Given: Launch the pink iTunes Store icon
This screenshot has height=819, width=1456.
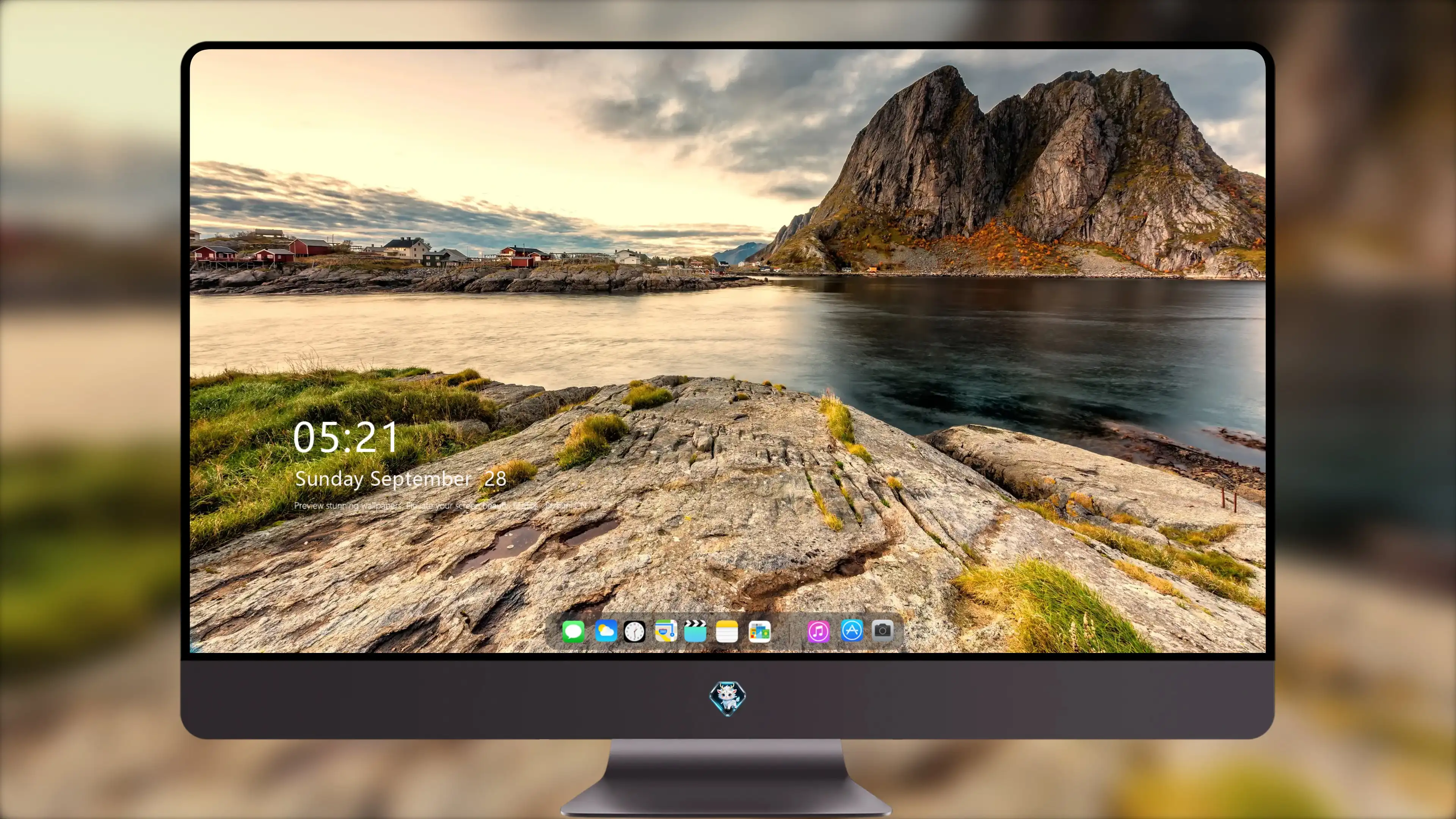Looking at the screenshot, I should [x=819, y=631].
